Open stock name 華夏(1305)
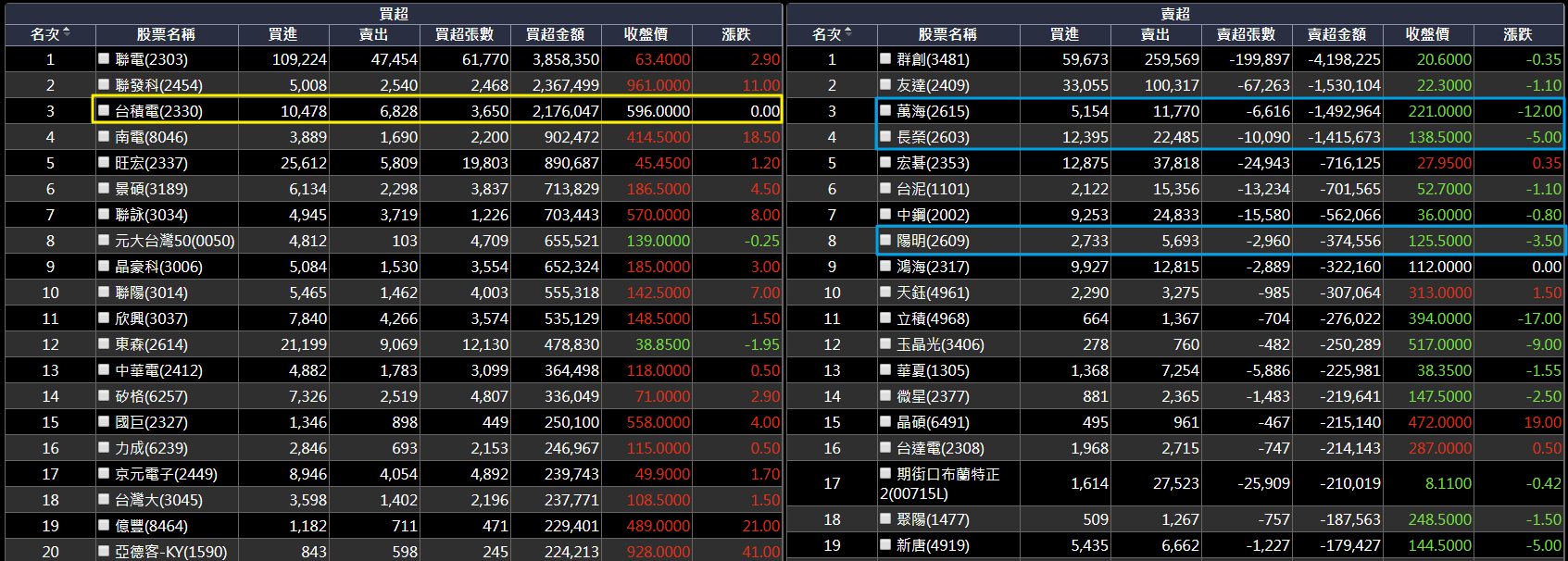This screenshot has height=561, width=1568. [933, 370]
